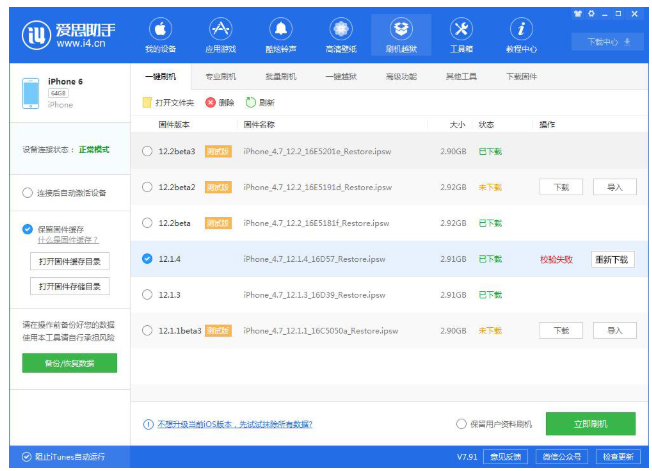Screen dimensions: 652x471
Task: Open the 工具箱 toolbox section
Action: pos(461,35)
